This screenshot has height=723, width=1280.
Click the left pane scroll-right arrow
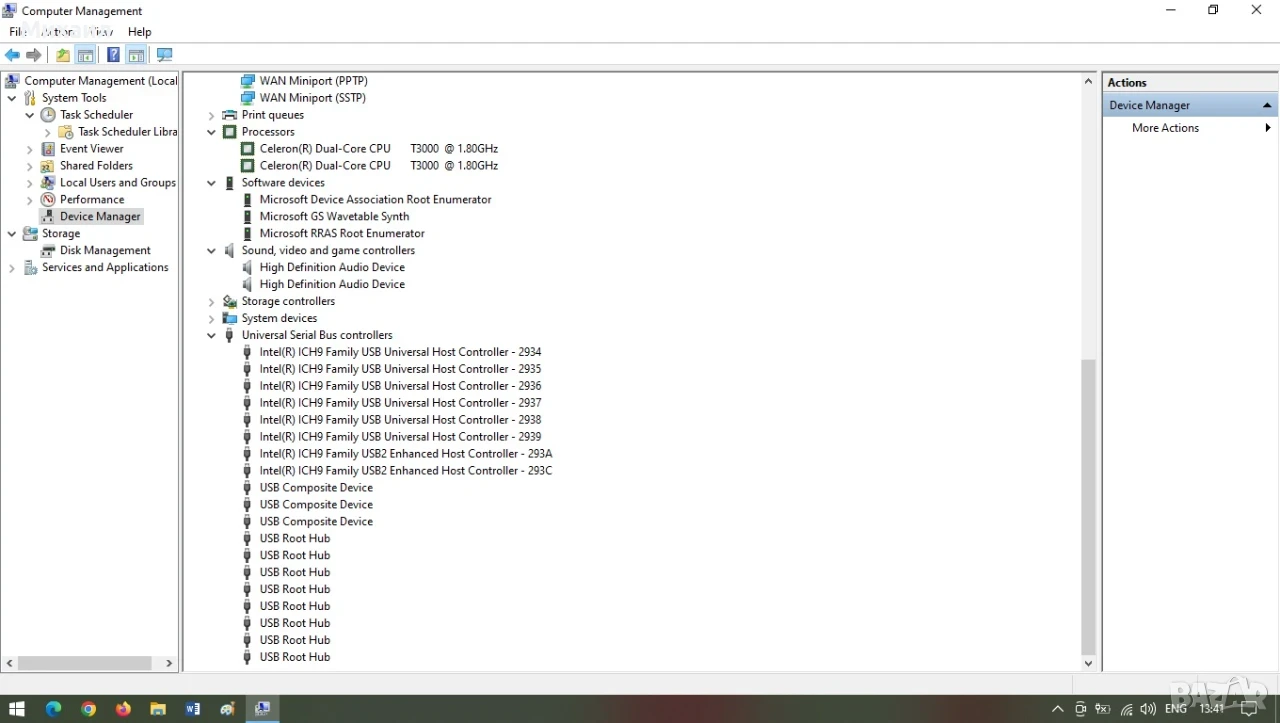[169, 663]
